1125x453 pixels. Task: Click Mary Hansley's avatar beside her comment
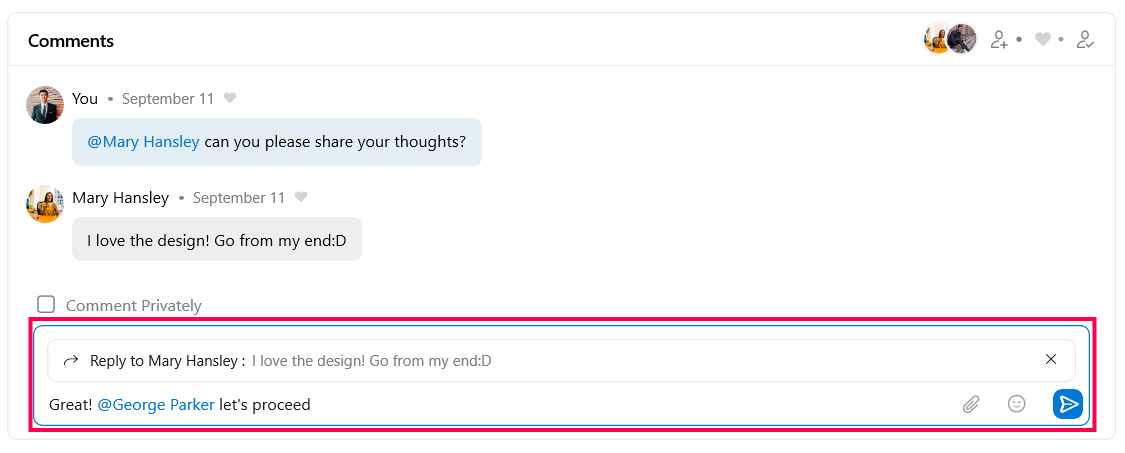coord(45,204)
